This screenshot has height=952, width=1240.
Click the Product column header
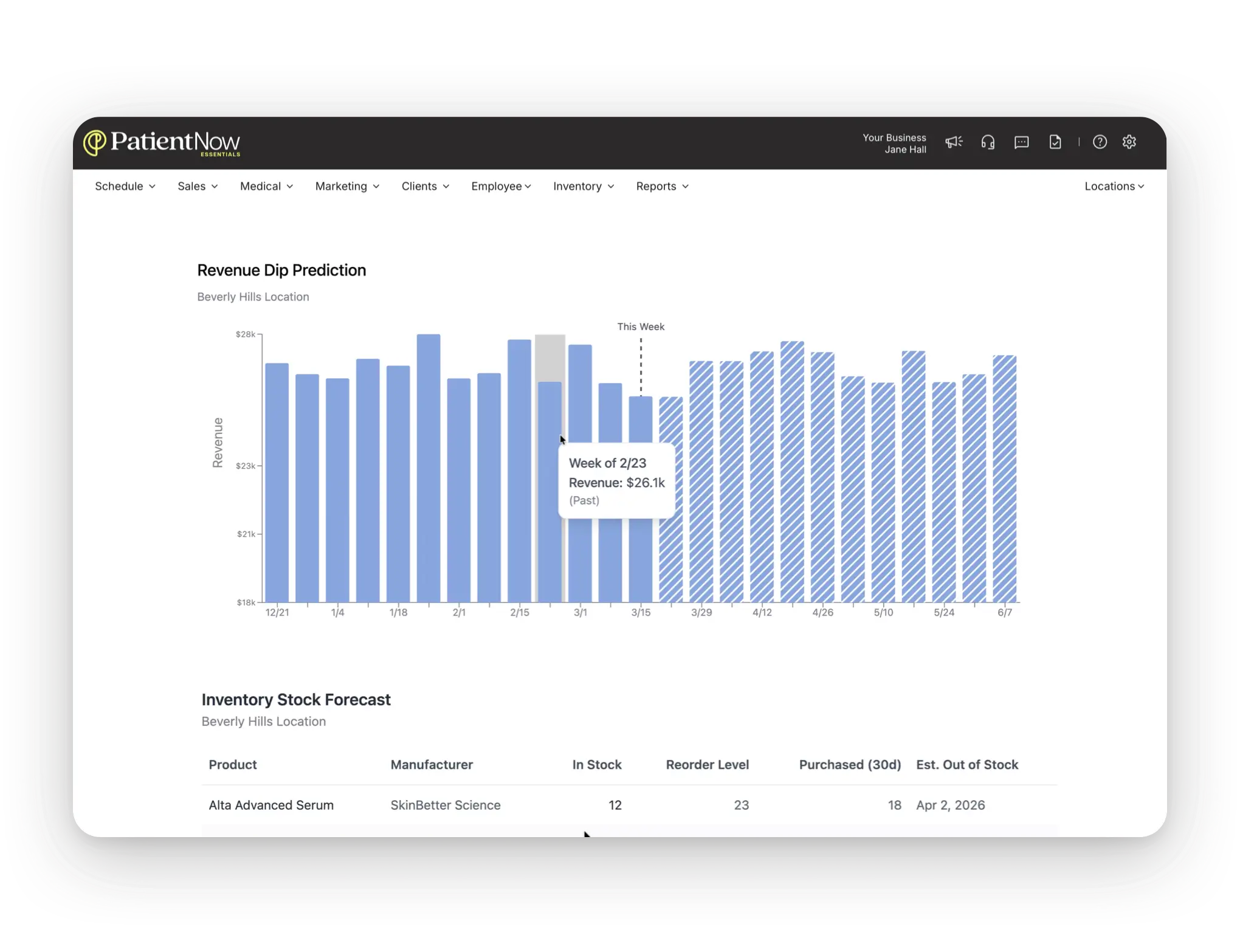pos(233,765)
